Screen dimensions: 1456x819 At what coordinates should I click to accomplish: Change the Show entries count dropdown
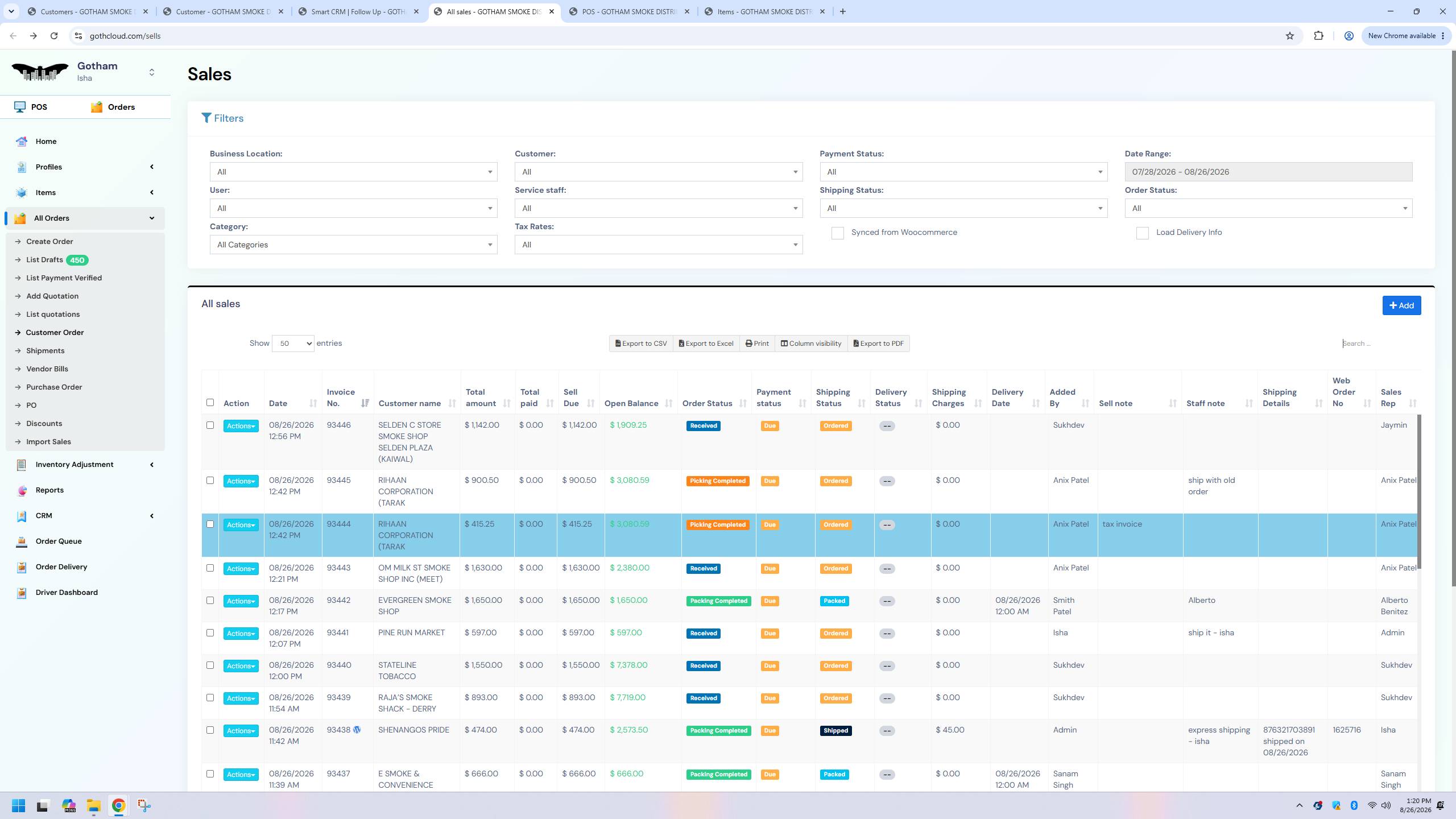[293, 344]
